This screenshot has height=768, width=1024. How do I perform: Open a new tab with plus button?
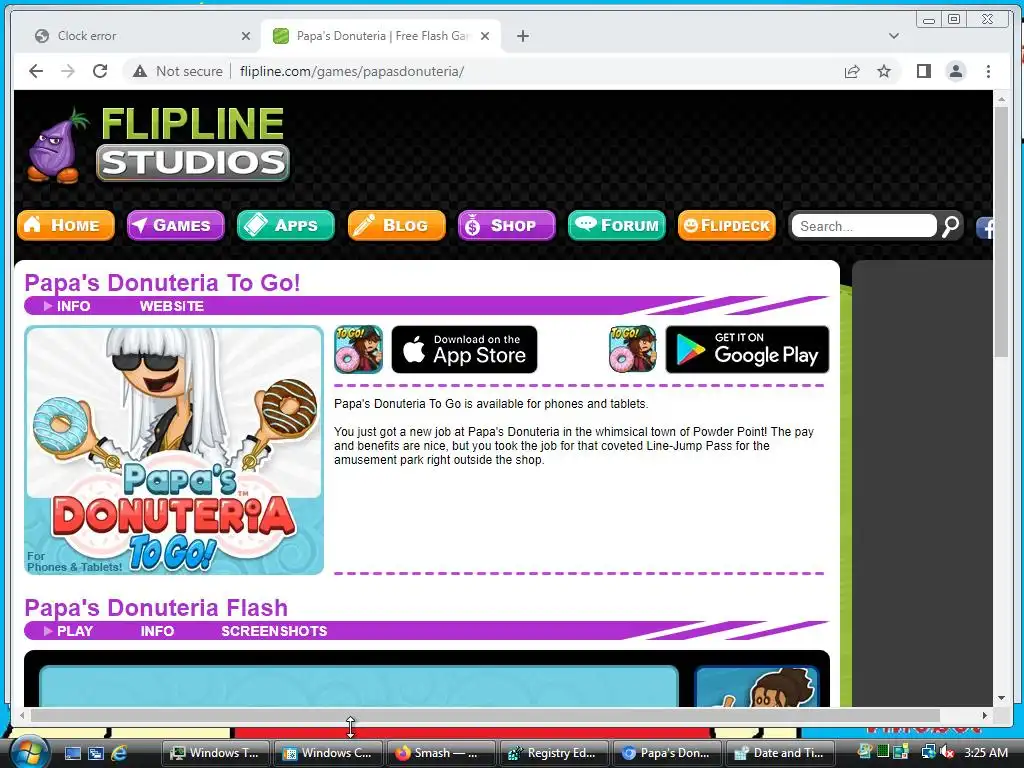522,36
